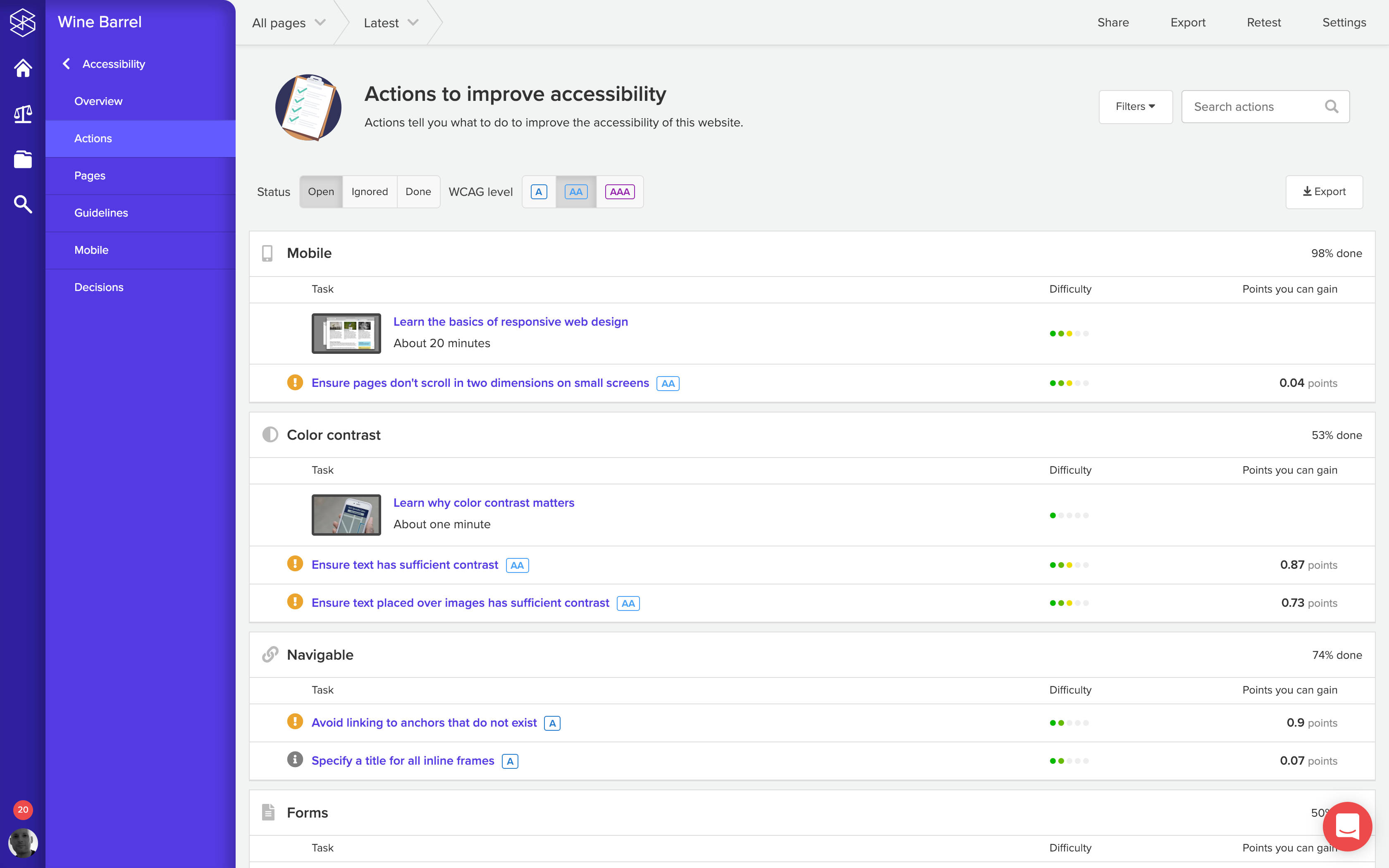Toggle the WCAG level AAA filter
Image resolution: width=1389 pixels, height=868 pixels.
pos(619,192)
